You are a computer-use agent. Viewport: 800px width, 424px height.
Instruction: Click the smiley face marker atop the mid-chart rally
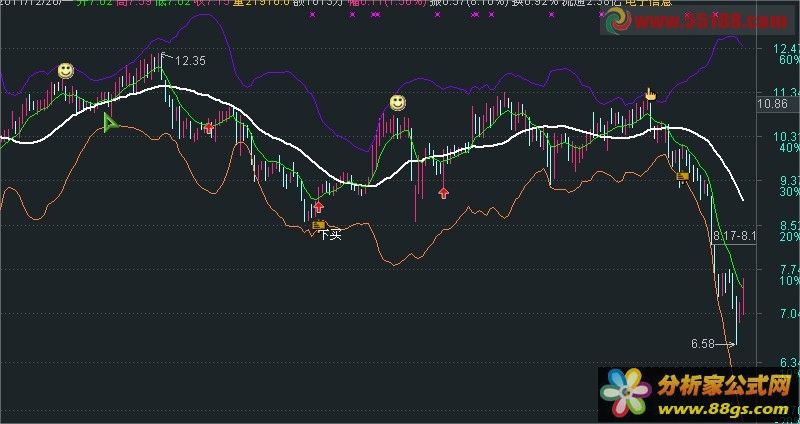coord(397,103)
